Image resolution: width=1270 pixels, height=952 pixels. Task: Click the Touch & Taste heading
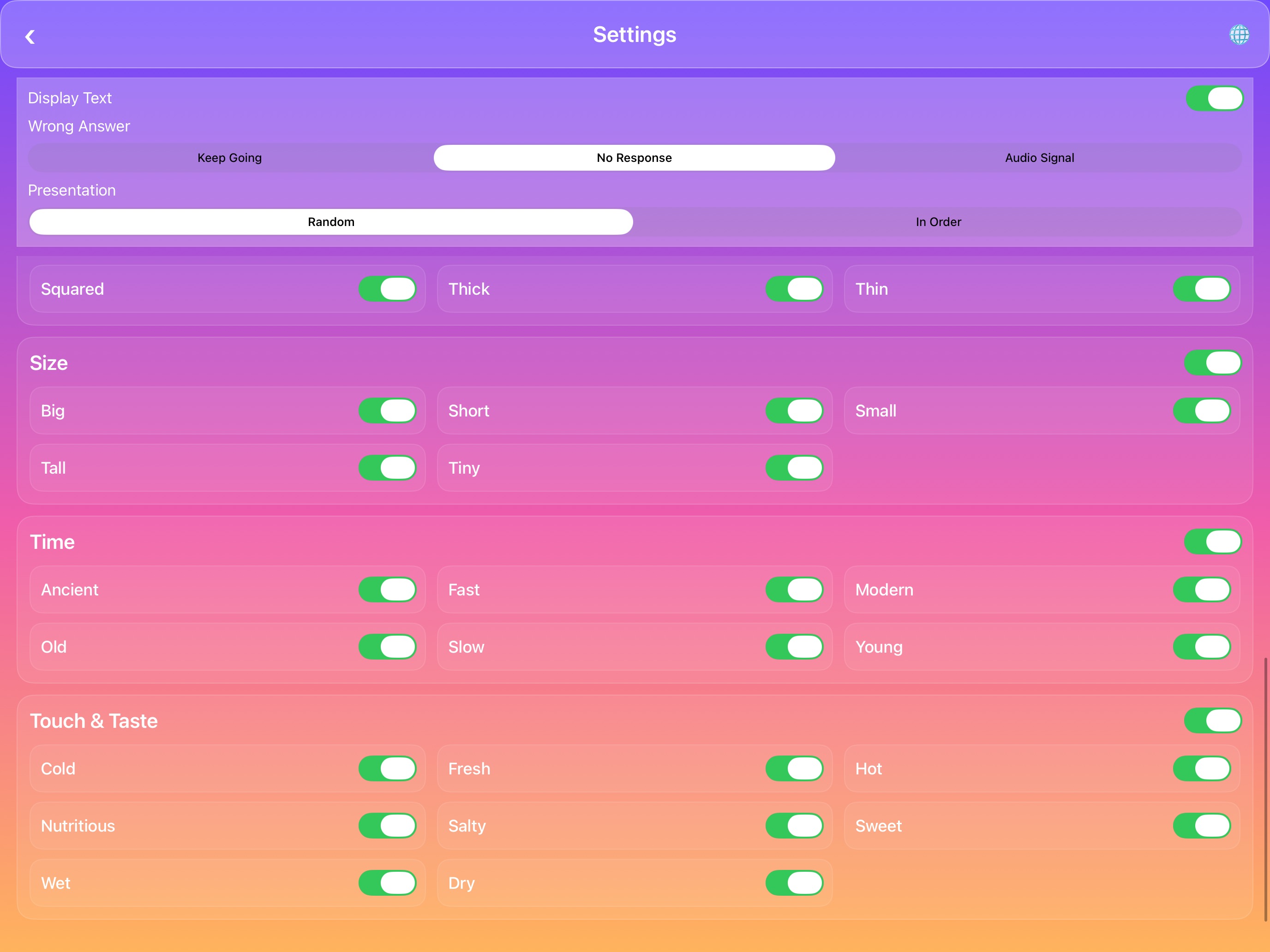pos(94,721)
